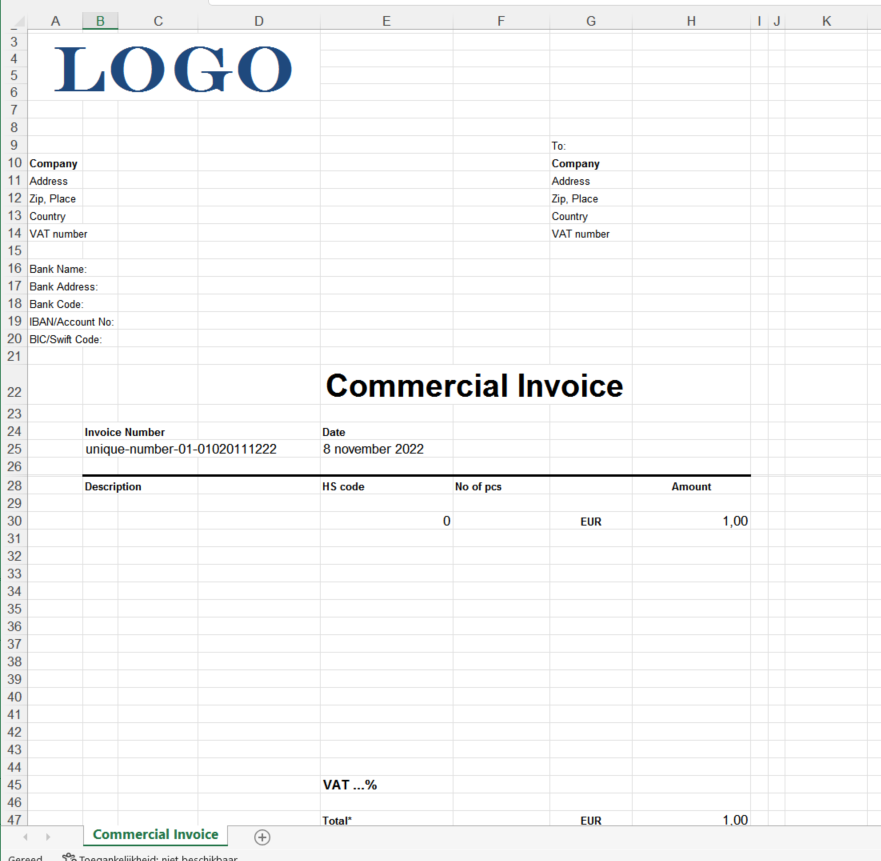Select row 30 header
This screenshot has height=861, width=881.
click(x=14, y=521)
